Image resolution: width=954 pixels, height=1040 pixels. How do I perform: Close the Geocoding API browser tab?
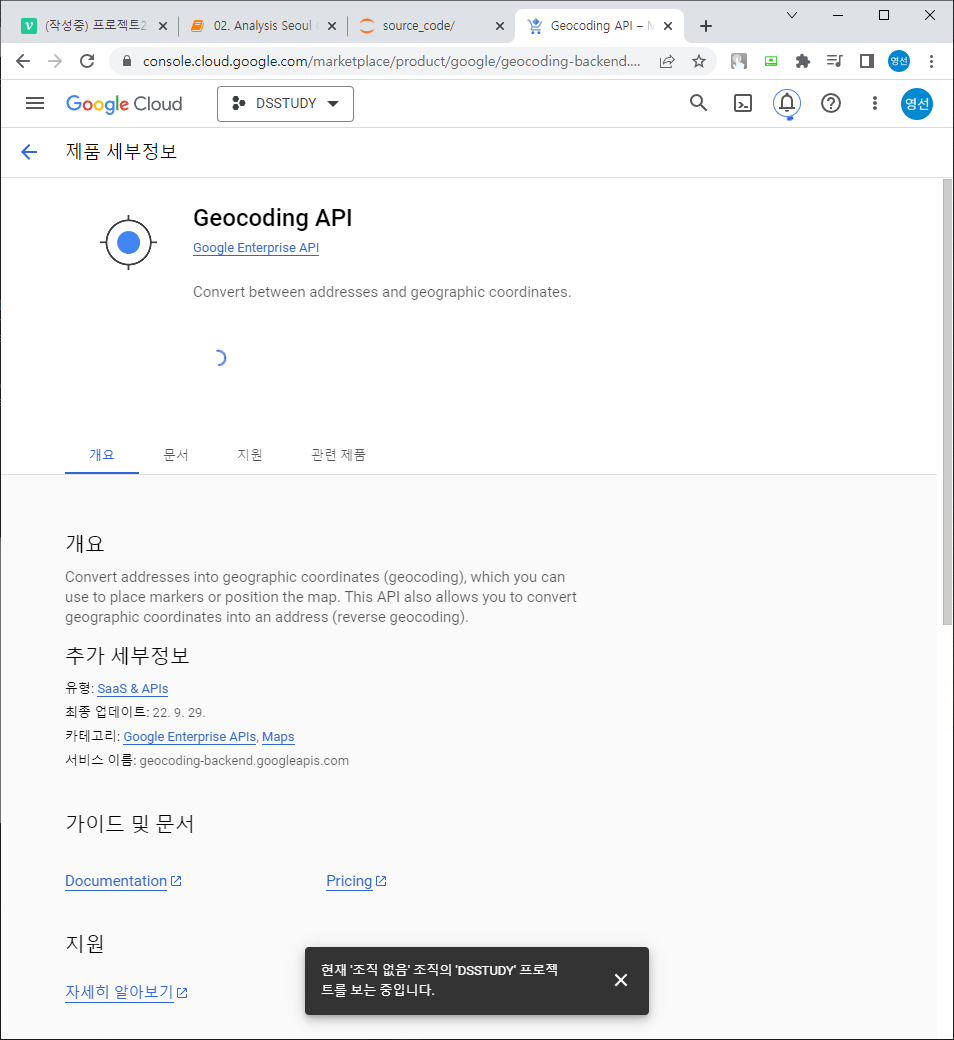[668, 26]
